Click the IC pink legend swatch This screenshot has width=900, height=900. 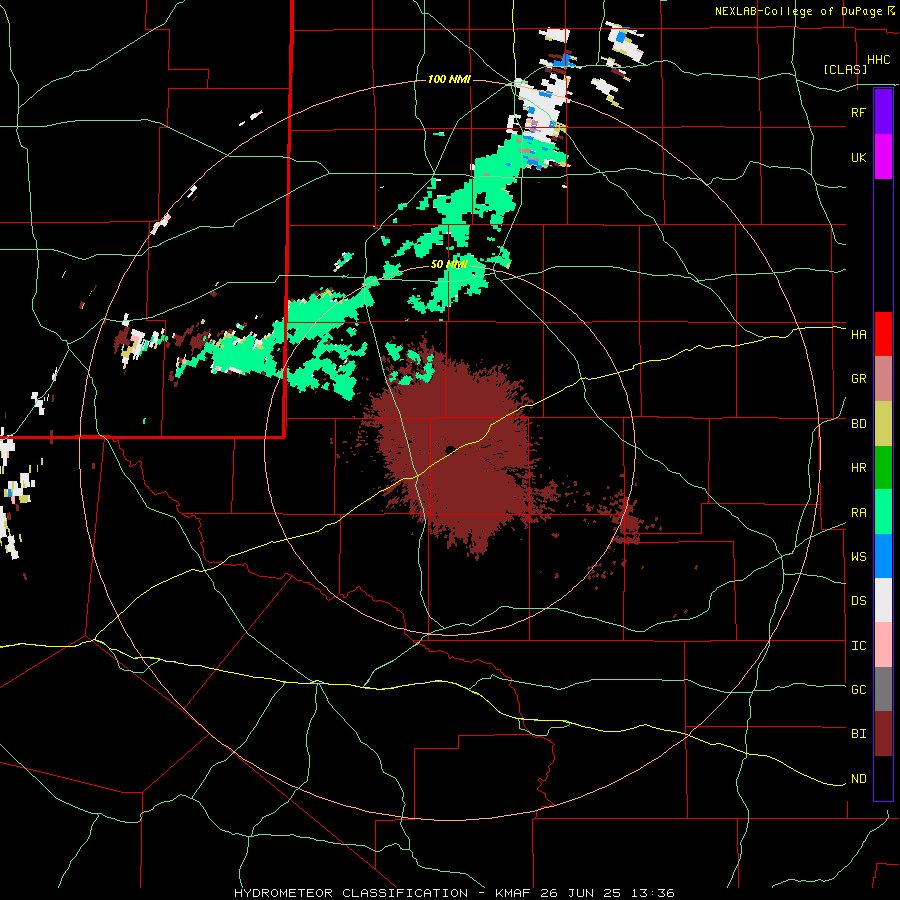click(x=883, y=645)
